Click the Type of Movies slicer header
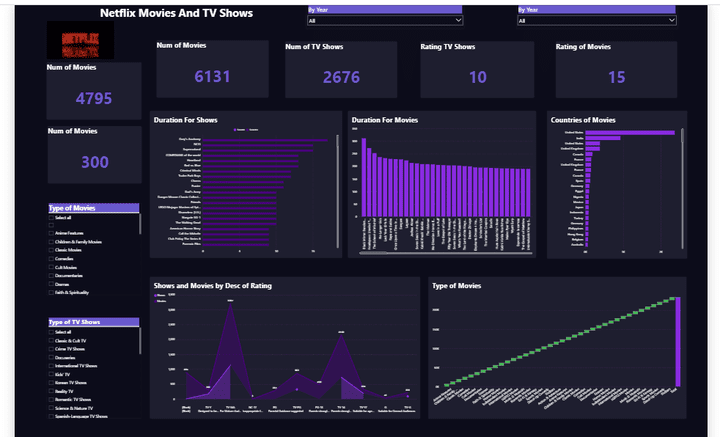Image resolution: width=720 pixels, height=437 pixels. click(x=94, y=208)
